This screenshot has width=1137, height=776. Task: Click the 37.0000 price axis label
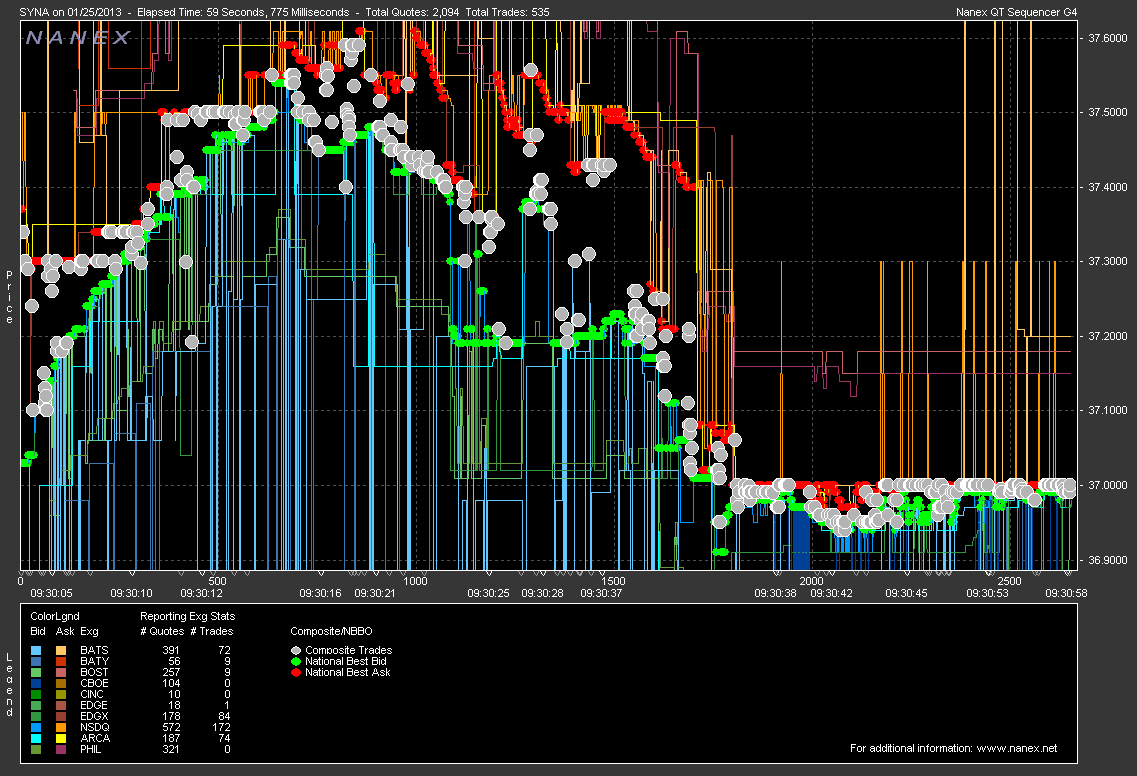[1107, 484]
